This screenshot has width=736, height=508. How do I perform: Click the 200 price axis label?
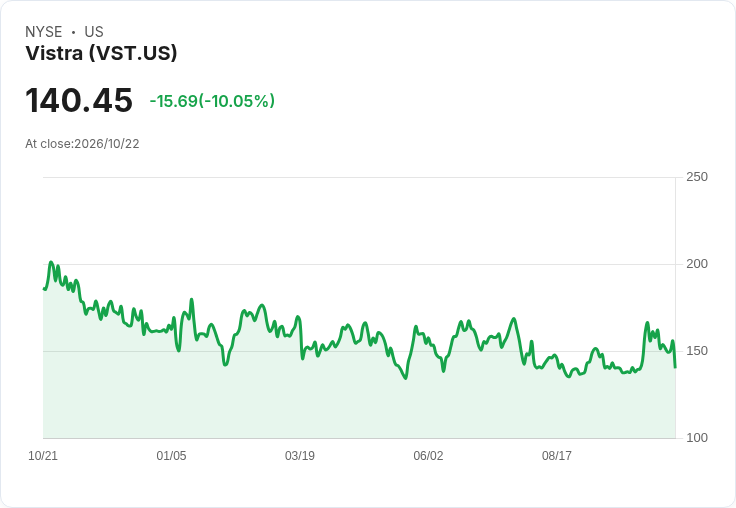697,264
